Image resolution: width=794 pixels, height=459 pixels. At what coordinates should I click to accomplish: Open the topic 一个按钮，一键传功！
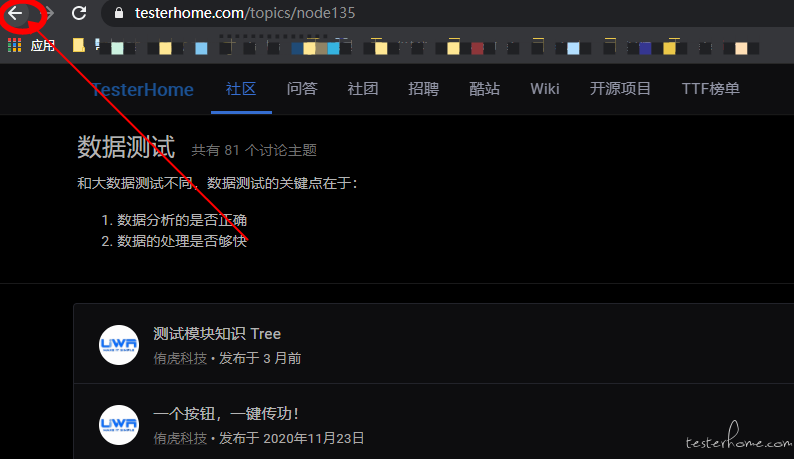pyautogui.click(x=226, y=413)
